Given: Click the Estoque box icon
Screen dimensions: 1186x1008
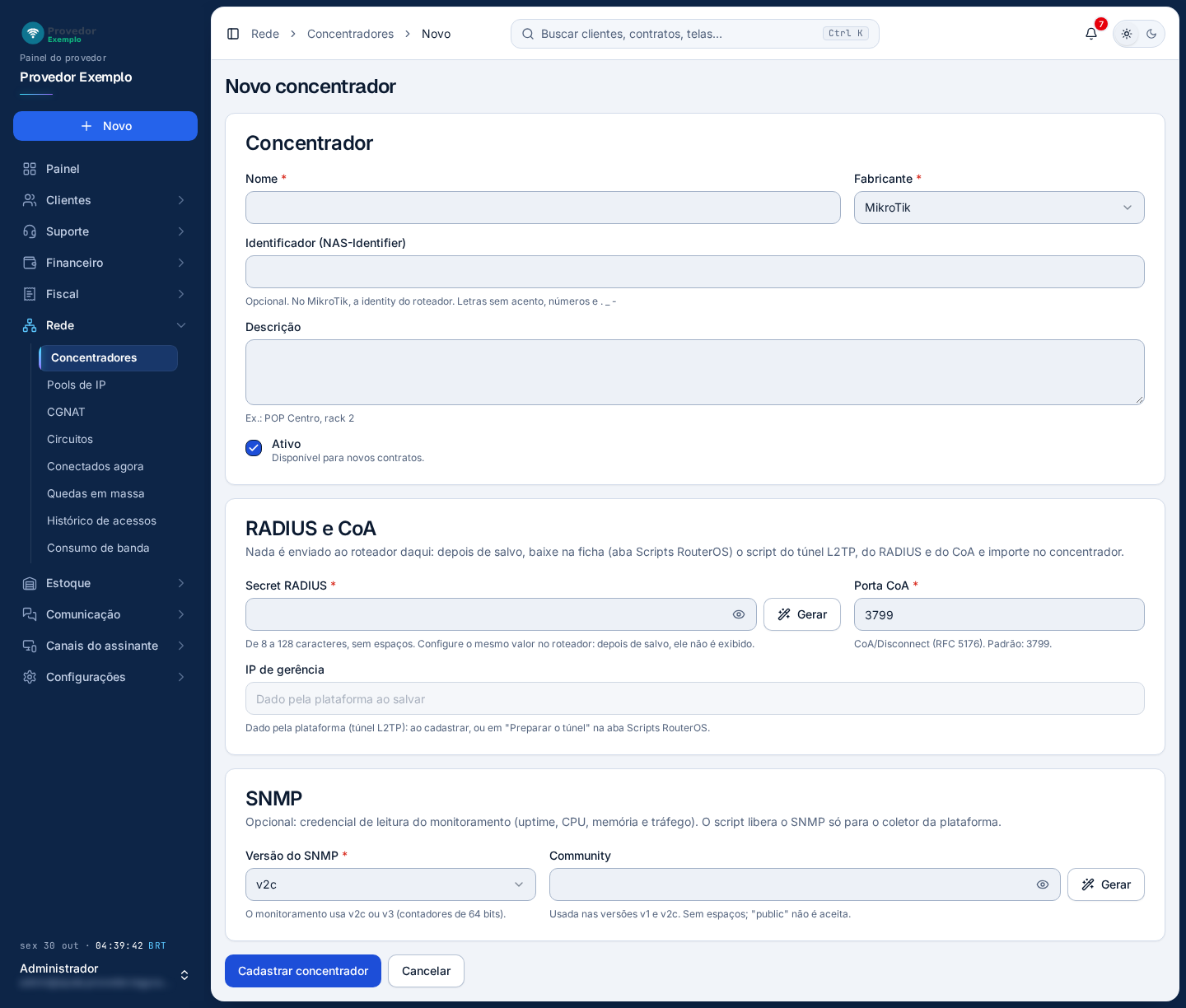Looking at the screenshot, I should pos(30,583).
